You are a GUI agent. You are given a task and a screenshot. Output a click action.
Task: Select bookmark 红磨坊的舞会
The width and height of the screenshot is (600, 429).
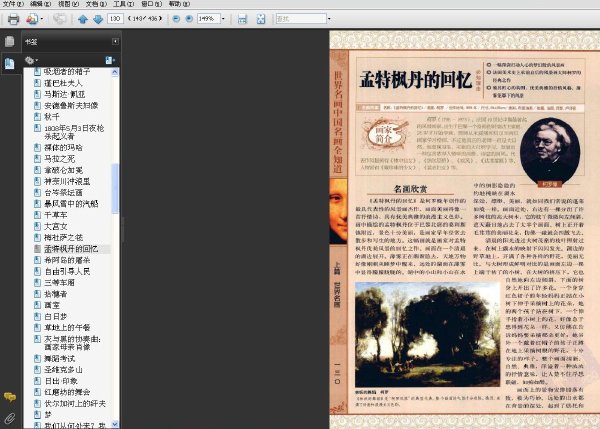pyautogui.click(x=67, y=392)
